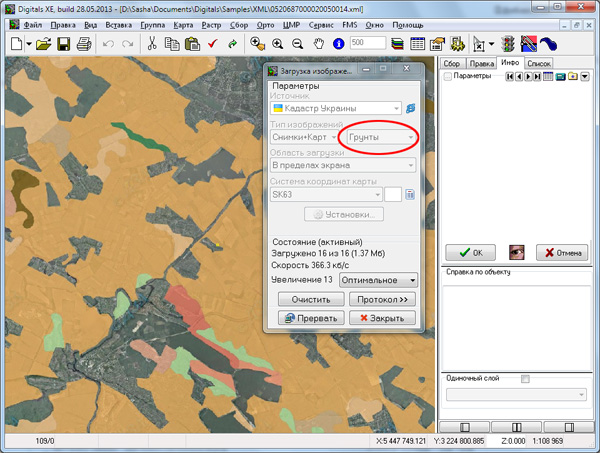Screen dimensions: 600x453
Task: Click the blue info icon in toolbar
Action: (x=338, y=44)
